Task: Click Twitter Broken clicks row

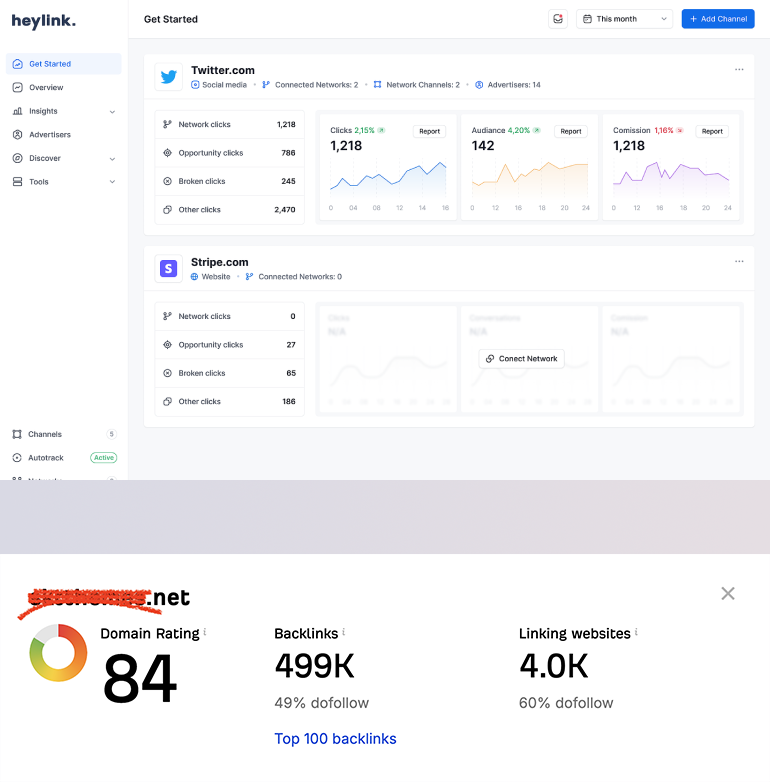Action: [x=229, y=182]
